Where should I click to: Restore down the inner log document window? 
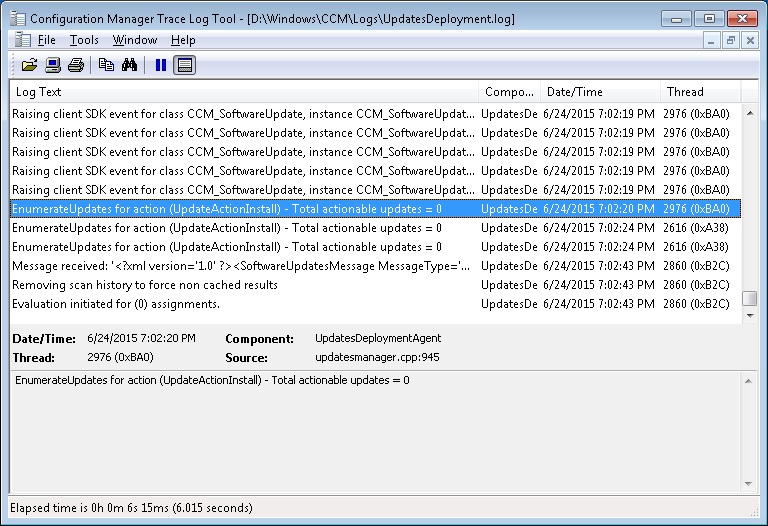pos(730,40)
